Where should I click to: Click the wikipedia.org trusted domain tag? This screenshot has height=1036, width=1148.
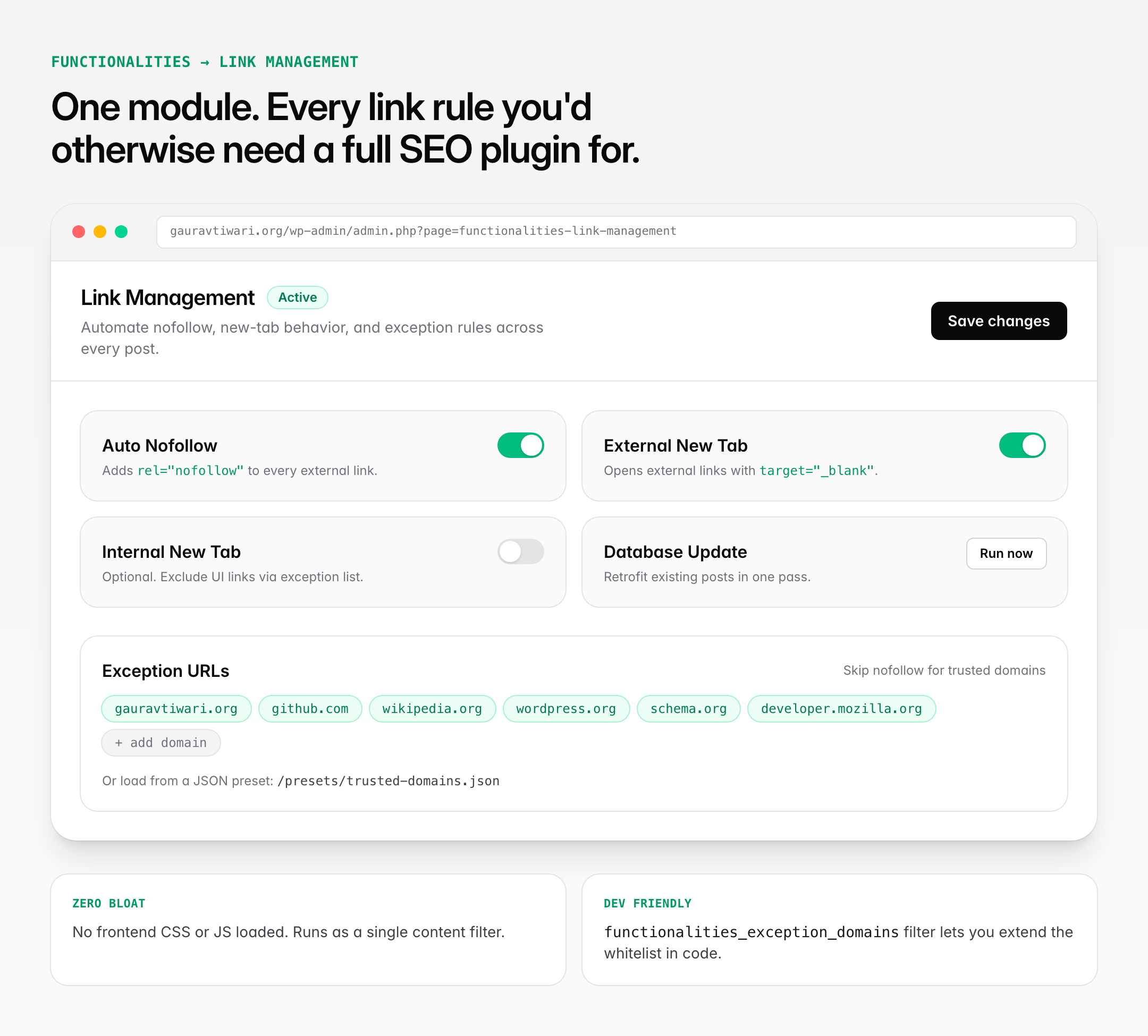click(432, 709)
